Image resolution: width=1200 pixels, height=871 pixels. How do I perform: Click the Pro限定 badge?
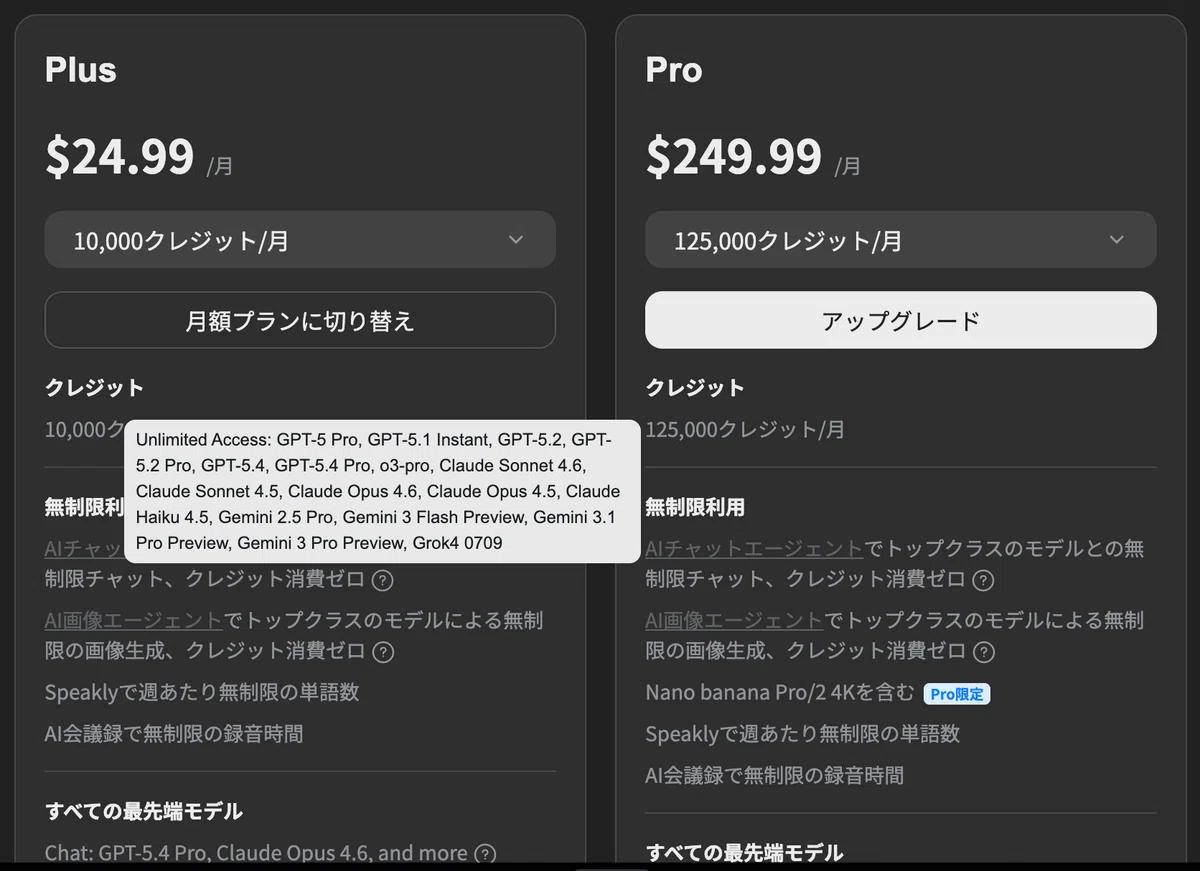tap(957, 693)
